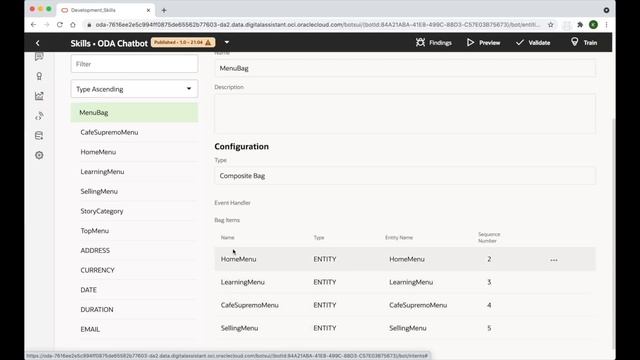
Task: Click the Description text area
Action: (x=405, y=114)
